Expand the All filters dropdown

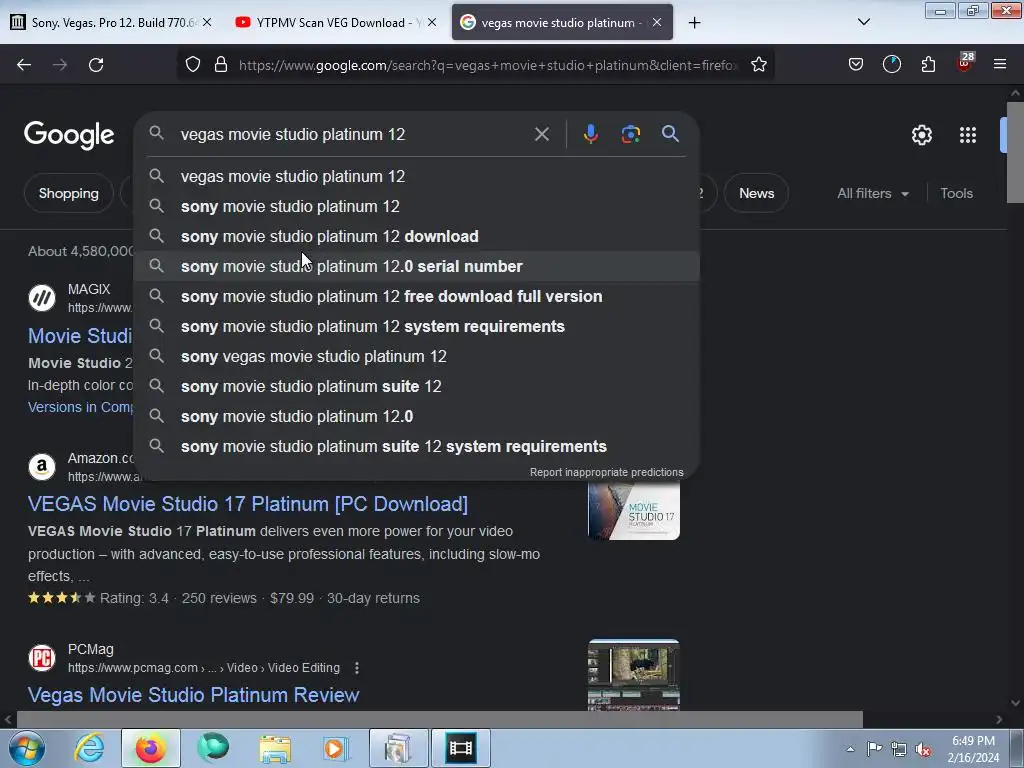coord(872,193)
